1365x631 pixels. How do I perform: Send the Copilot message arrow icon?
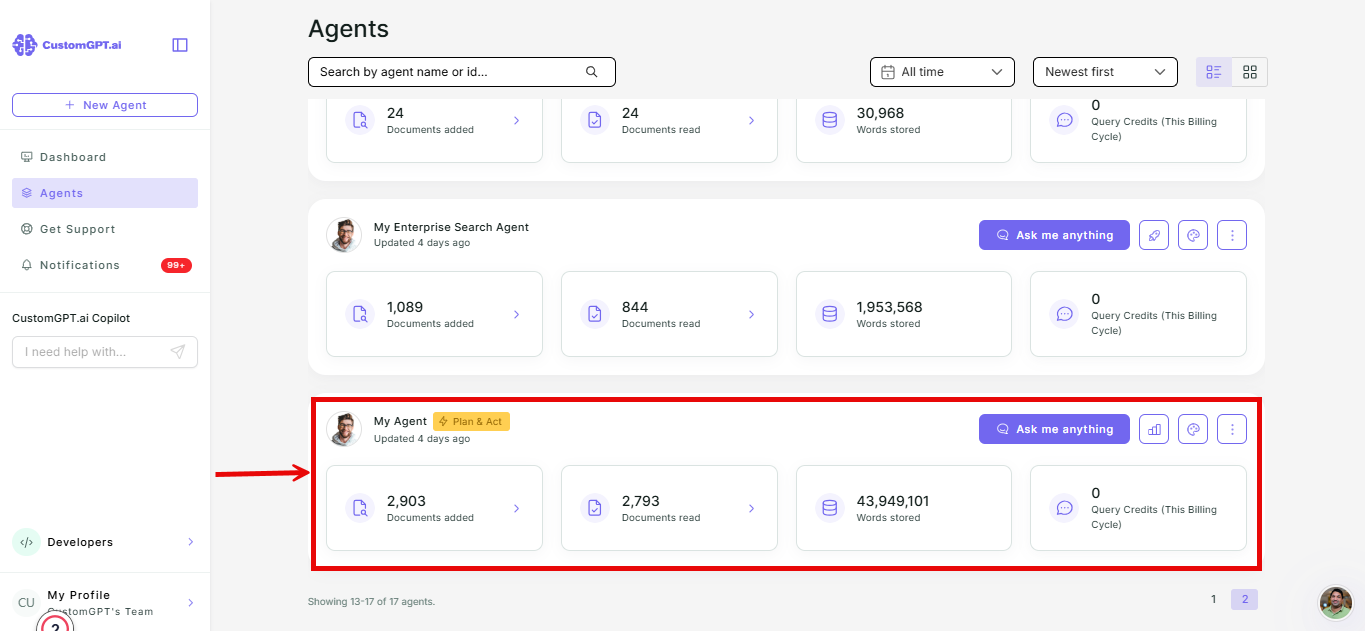(x=178, y=352)
